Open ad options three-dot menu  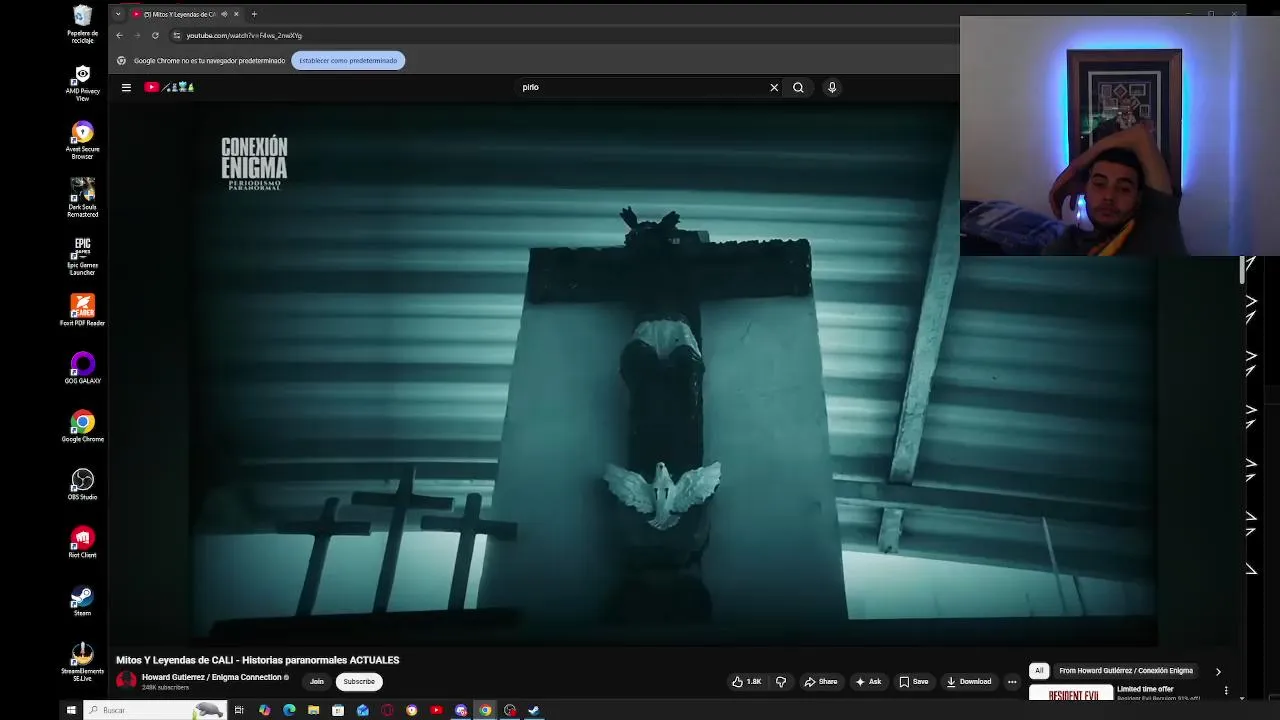tap(1226, 690)
